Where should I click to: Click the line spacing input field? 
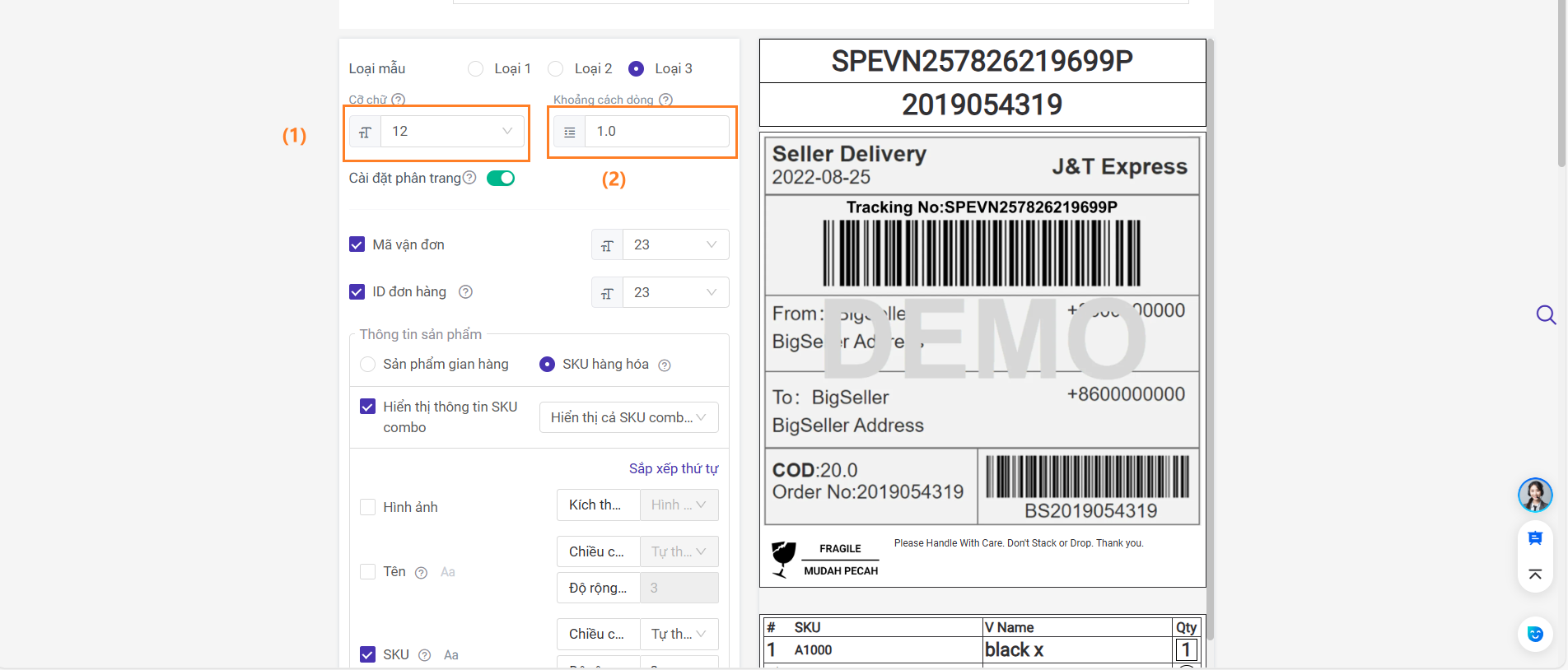(x=656, y=132)
